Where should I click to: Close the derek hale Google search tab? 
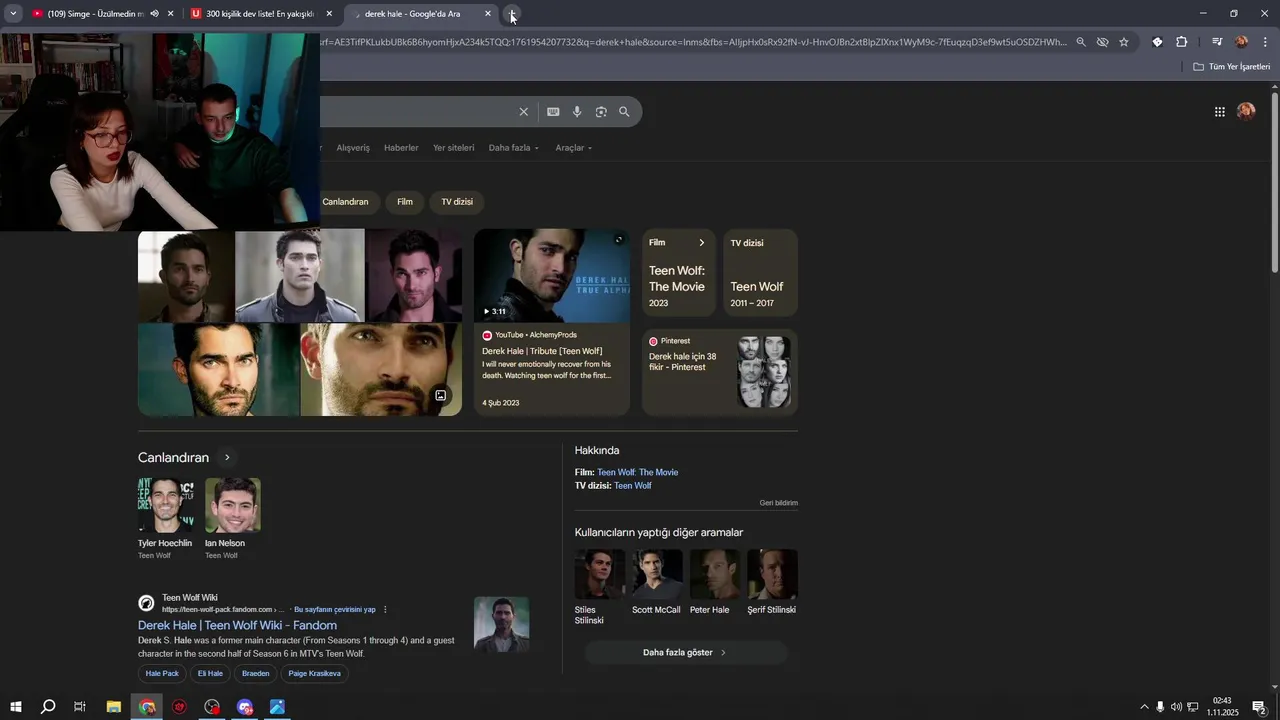pyautogui.click(x=488, y=14)
